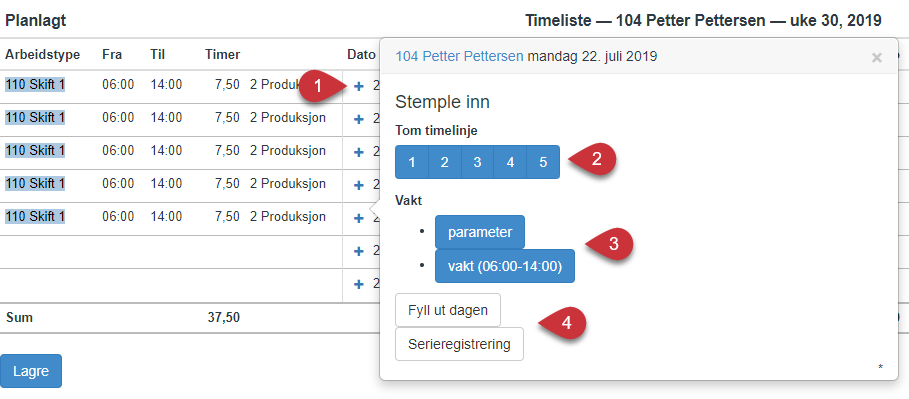The image size is (909, 399).
Task: Choose vakt (06:00-14:00) shift
Action: coord(505,266)
